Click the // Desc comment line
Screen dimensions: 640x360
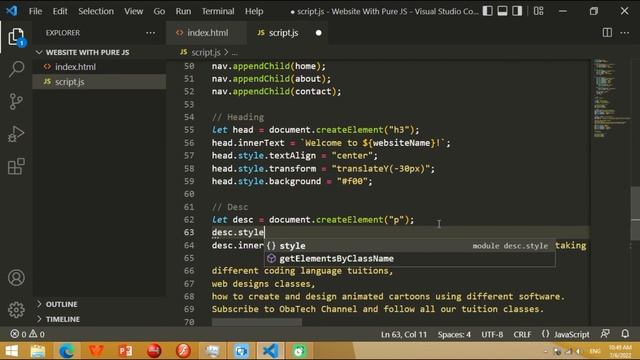230,207
